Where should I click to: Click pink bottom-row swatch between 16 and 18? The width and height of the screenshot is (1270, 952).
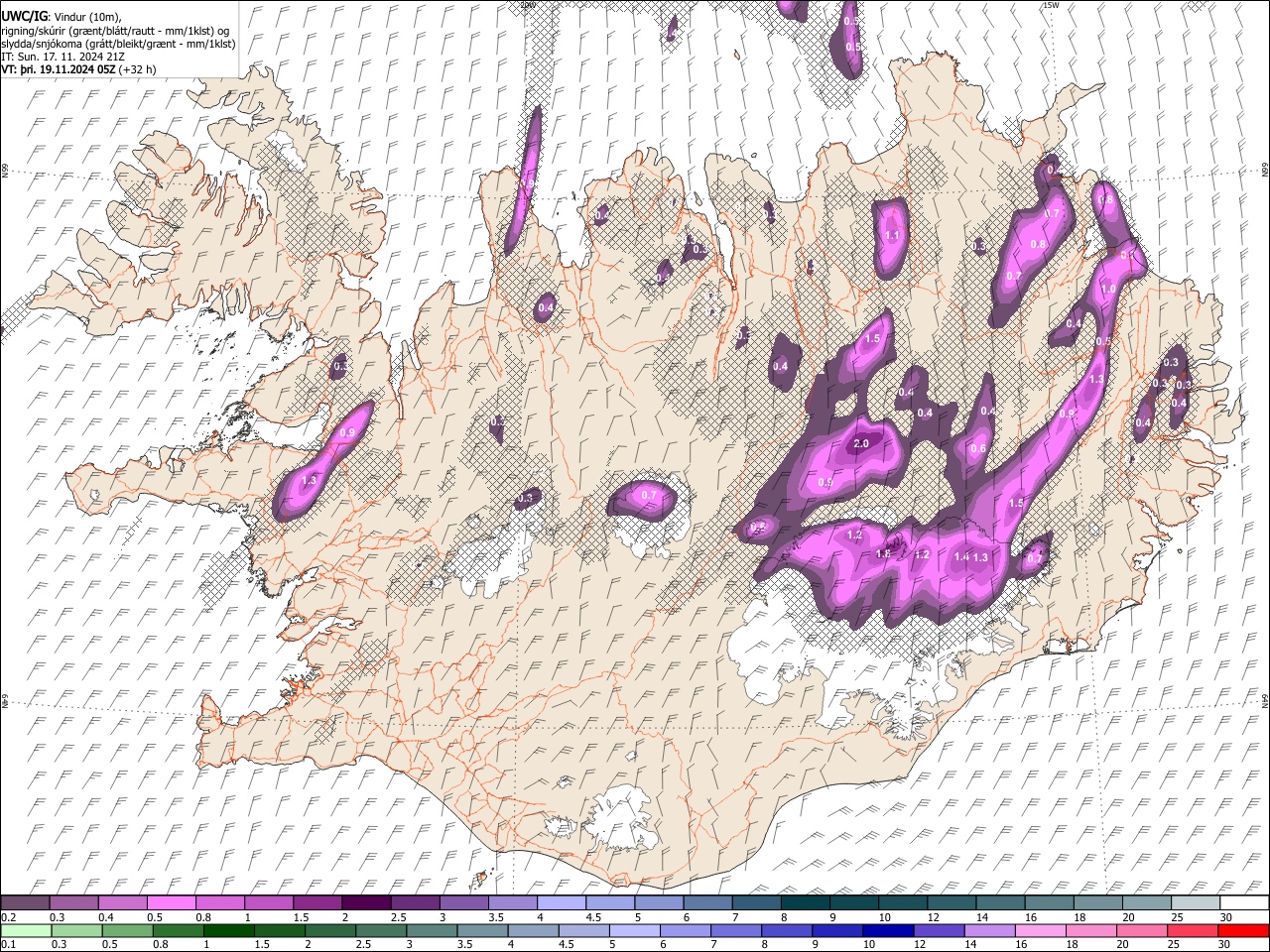(1040, 931)
